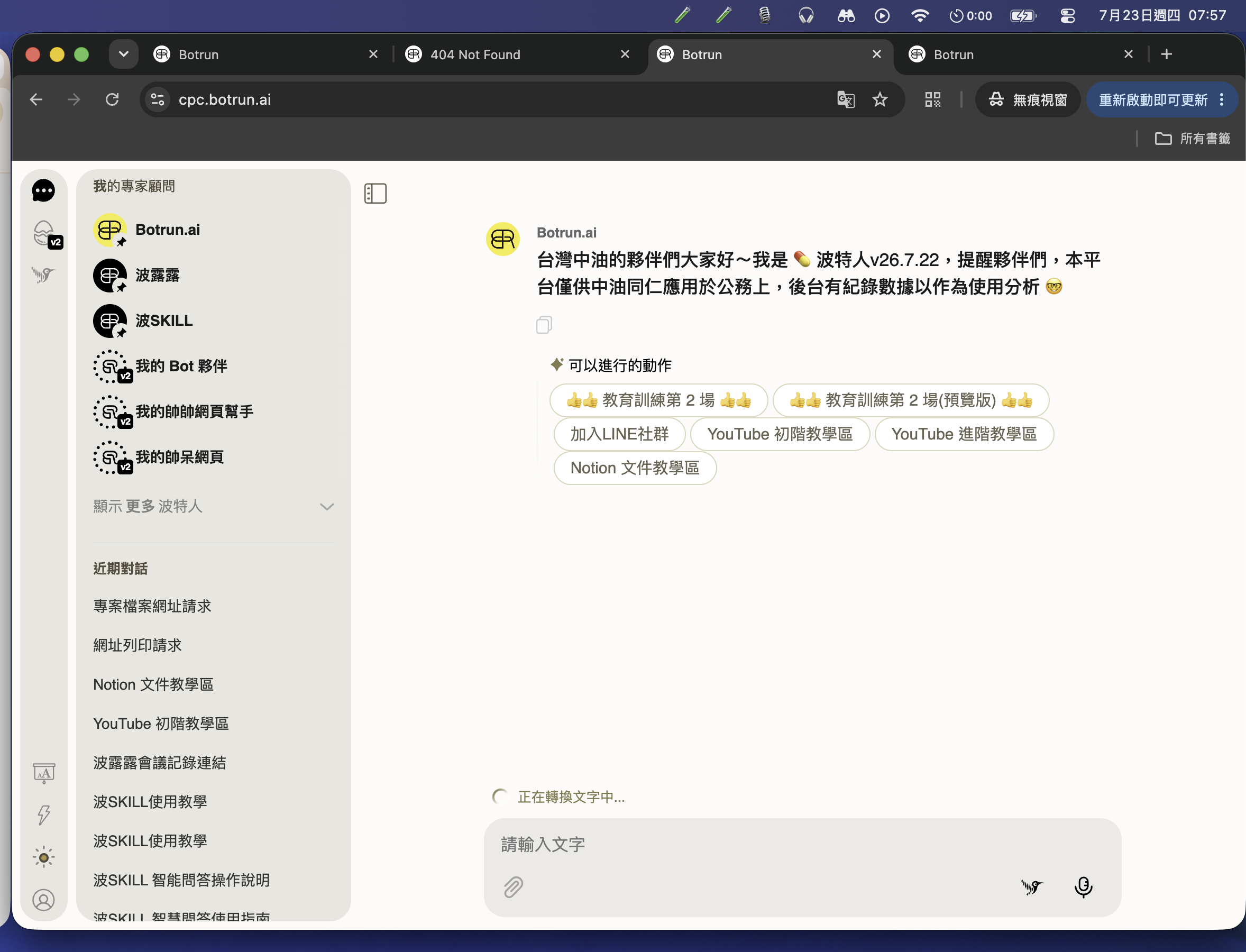The height and width of the screenshot is (952, 1246).
Task: Click the translate page icon in address bar
Action: coord(846,100)
